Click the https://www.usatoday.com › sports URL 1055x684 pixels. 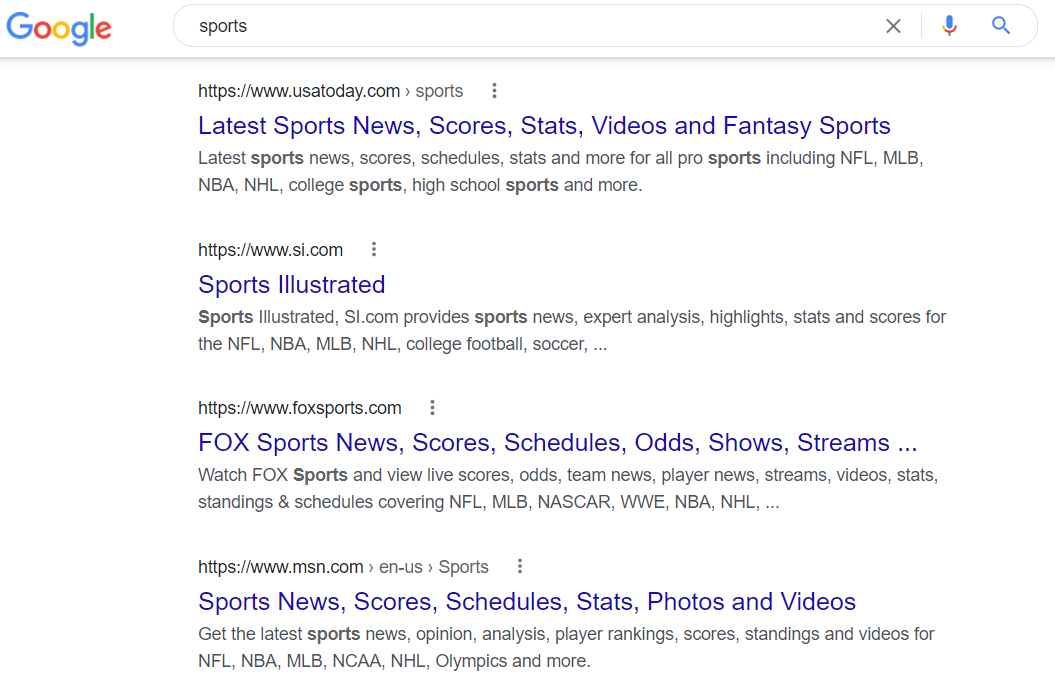[x=330, y=91]
